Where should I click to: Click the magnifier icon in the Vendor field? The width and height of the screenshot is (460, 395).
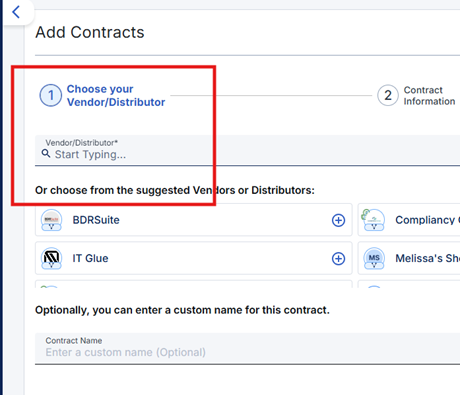point(46,153)
